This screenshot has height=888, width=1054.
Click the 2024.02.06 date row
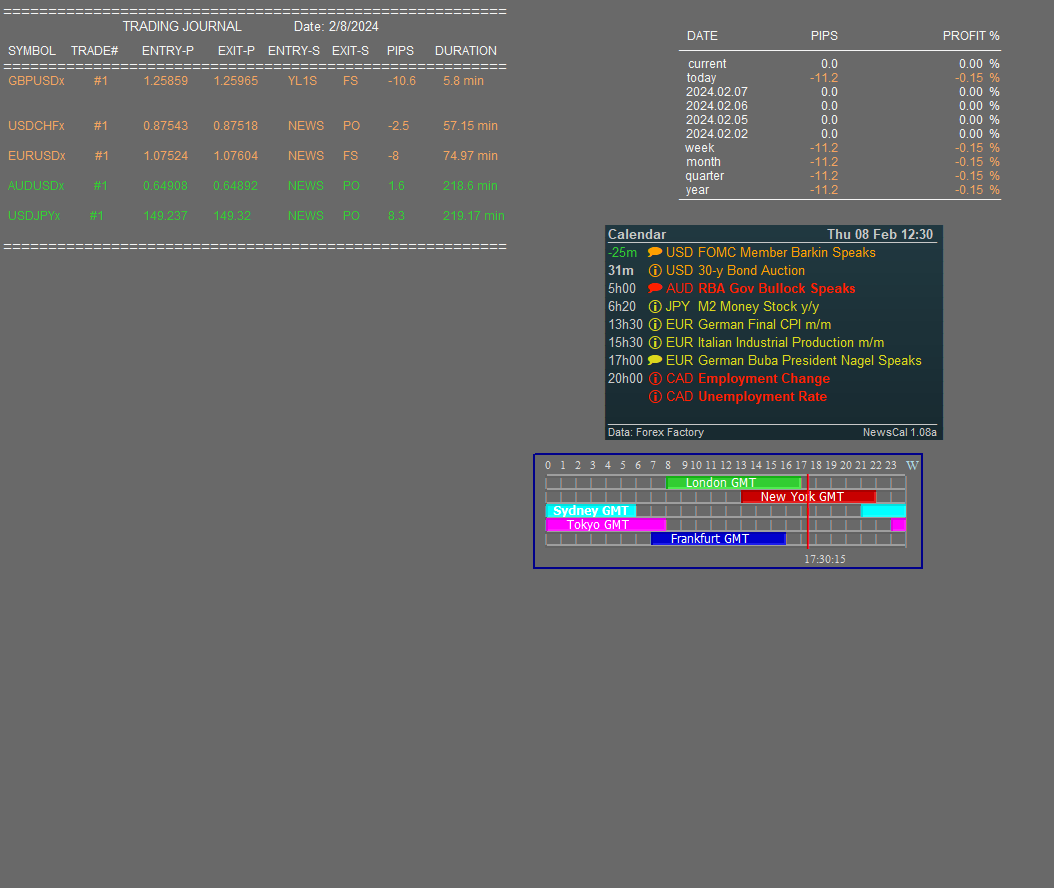coord(717,106)
